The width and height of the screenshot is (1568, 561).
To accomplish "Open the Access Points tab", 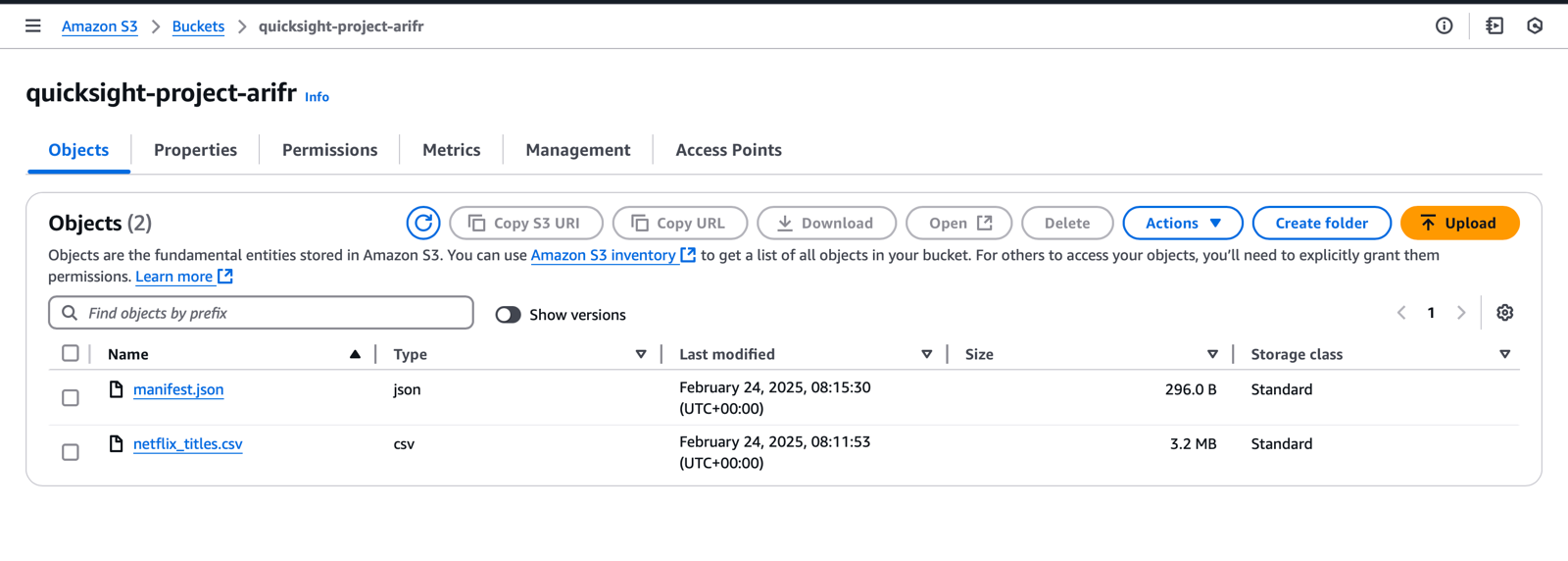I will click(x=728, y=150).
